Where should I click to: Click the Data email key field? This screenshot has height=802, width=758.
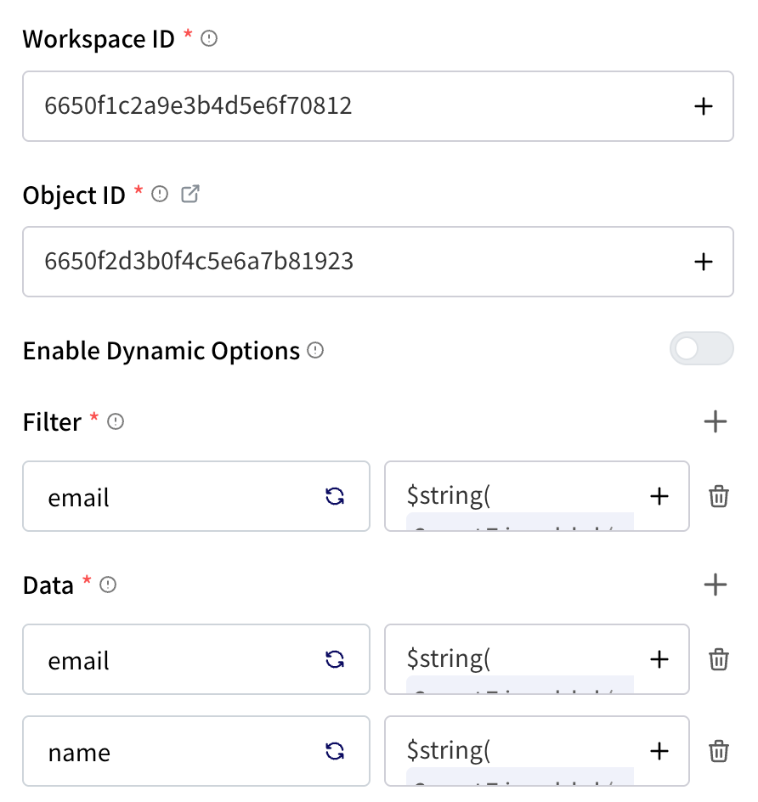click(196, 659)
